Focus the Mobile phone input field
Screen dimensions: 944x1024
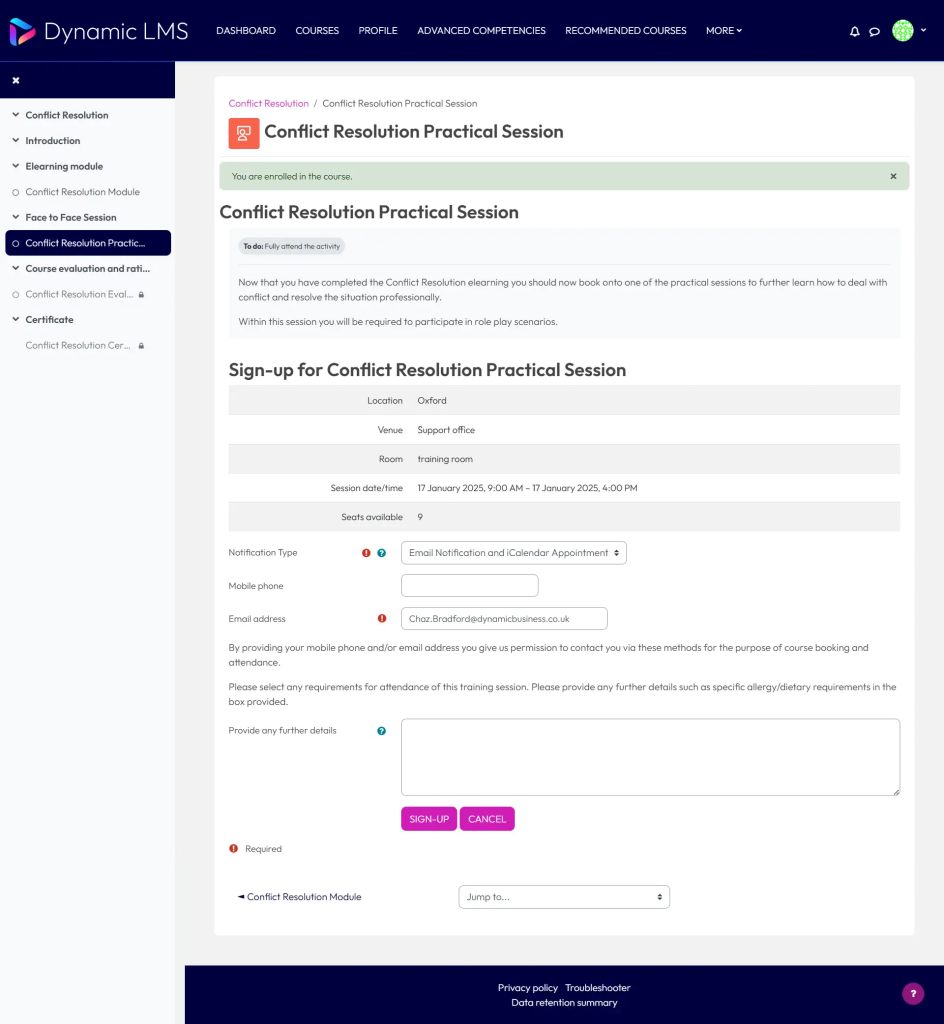pyautogui.click(x=469, y=586)
